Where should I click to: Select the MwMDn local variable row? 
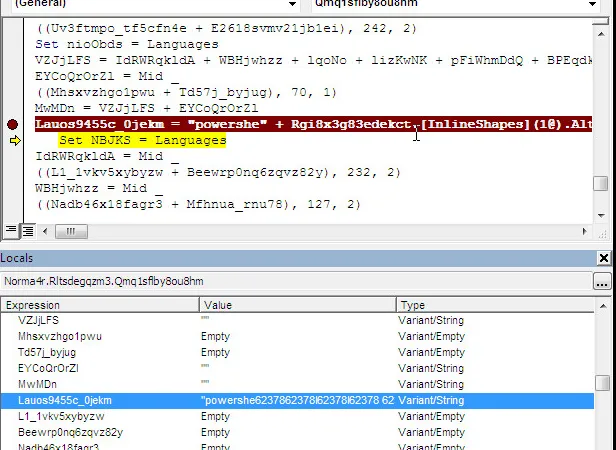(297, 384)
